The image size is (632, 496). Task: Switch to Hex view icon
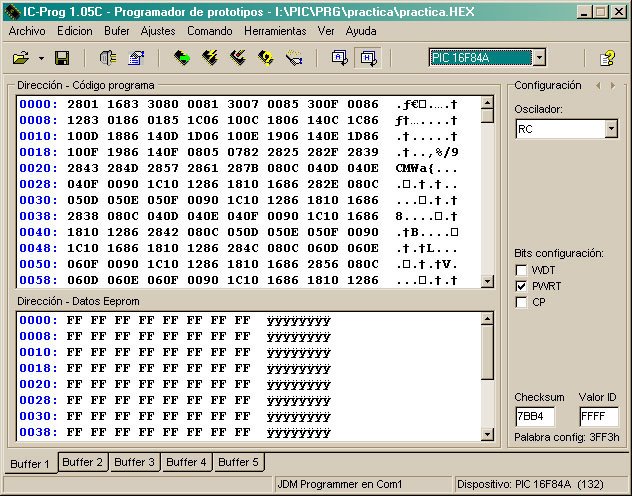click(x=368, y=58)
